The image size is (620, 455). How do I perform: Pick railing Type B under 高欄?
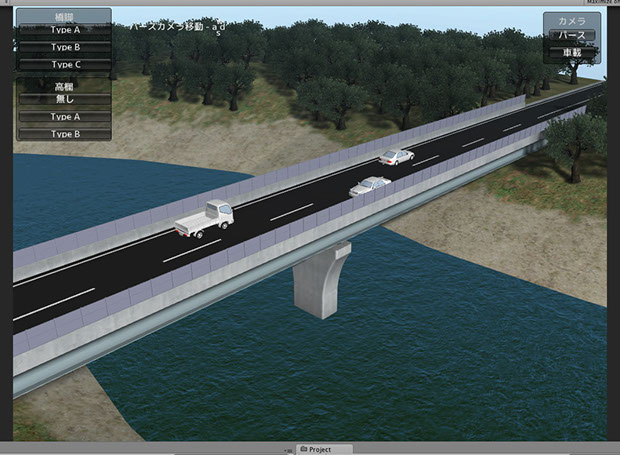click(x=65, y=133)
